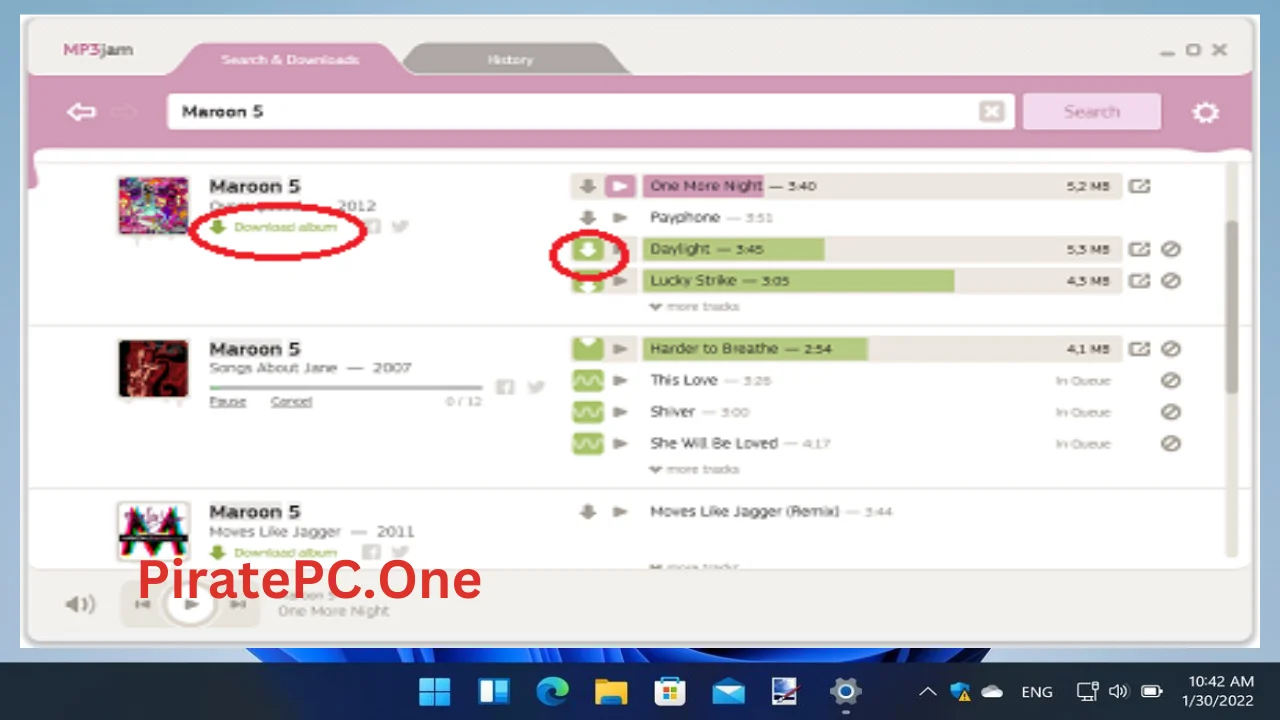Play Moves Like Jagger (Remix) track
The image size is (1280, 720).
point(620,512)
